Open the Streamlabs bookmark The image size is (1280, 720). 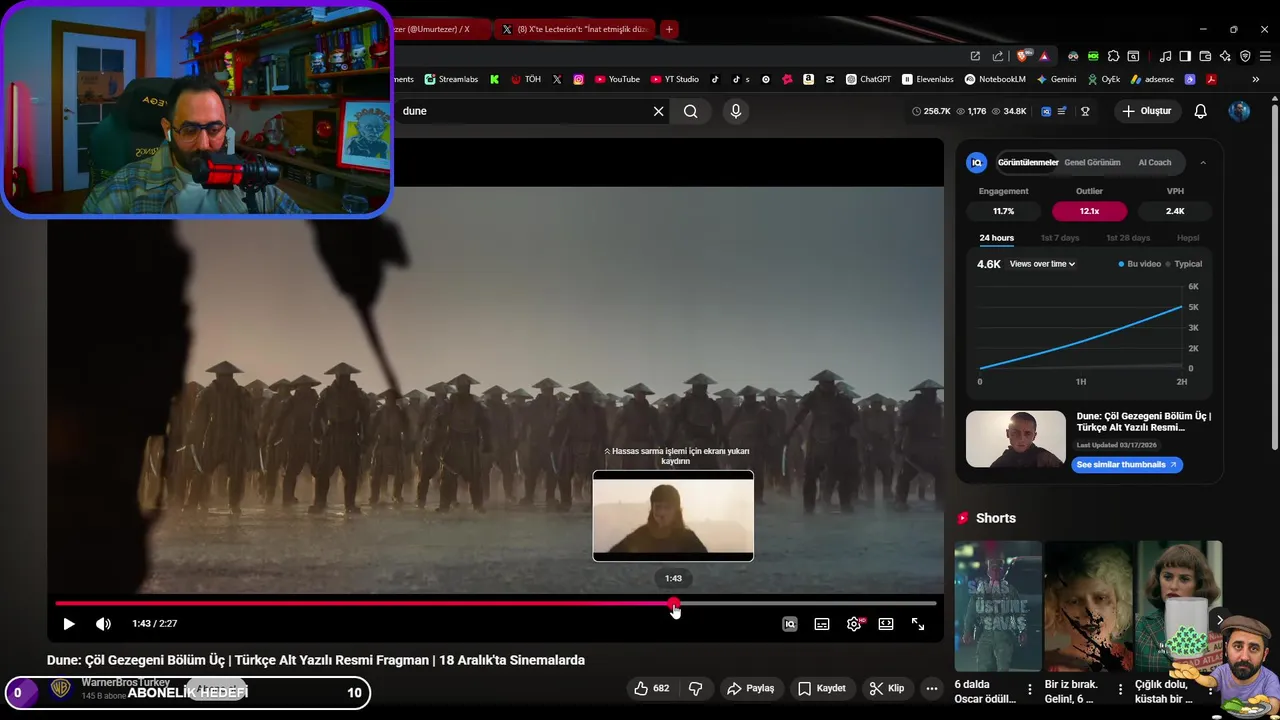click(451, 79)
